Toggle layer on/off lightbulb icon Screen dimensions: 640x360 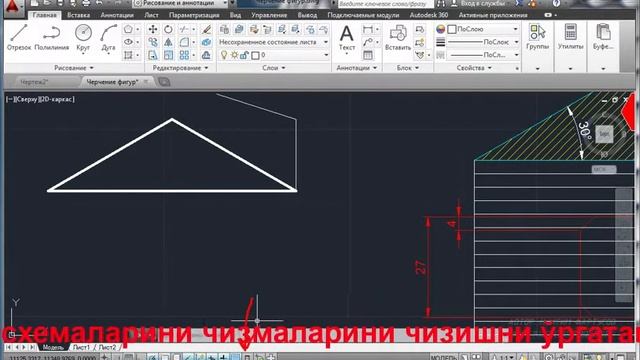coord(224,55)
